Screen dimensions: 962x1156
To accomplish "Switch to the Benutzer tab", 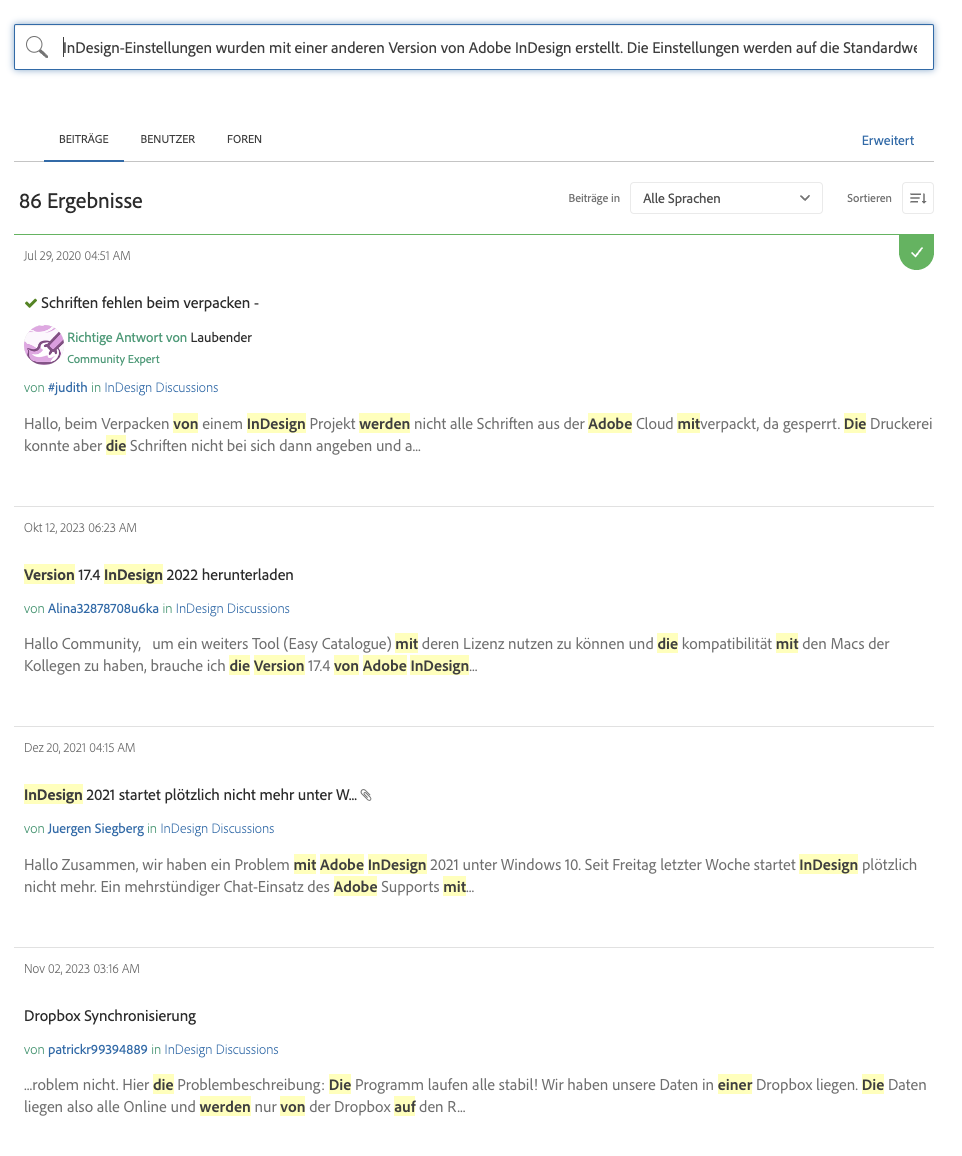I will click(168, 139).
